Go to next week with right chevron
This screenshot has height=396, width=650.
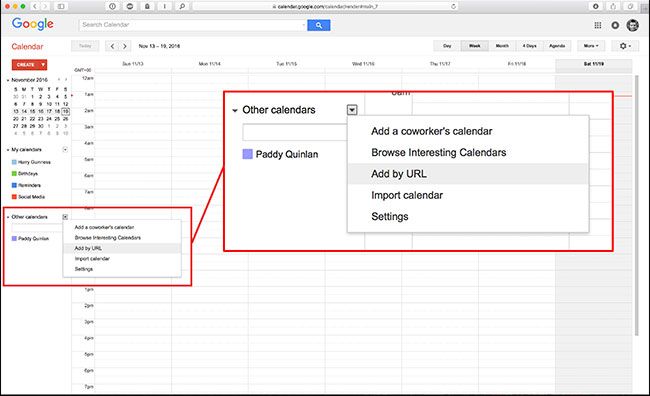(125, 46)
